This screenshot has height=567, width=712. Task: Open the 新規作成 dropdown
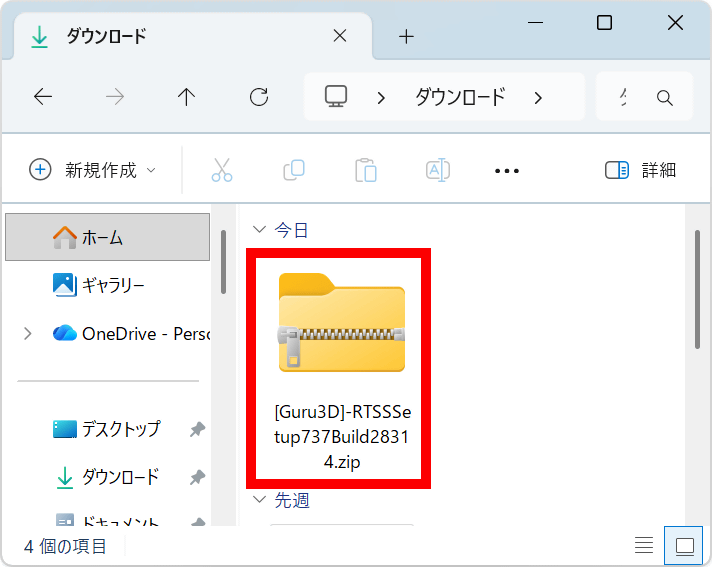pyautogui.click(x=93, y=170)
